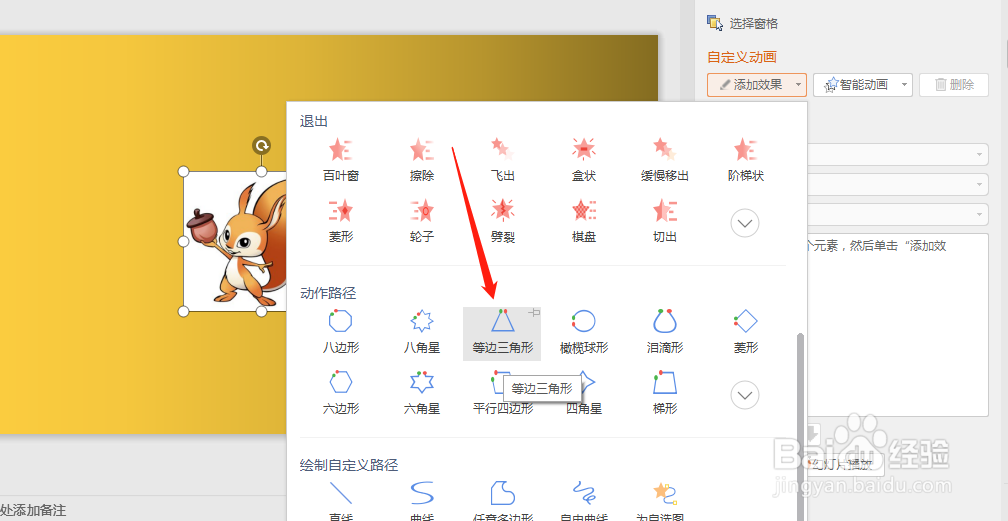Select the 百叶窗 exit effect

coord(341,160)
